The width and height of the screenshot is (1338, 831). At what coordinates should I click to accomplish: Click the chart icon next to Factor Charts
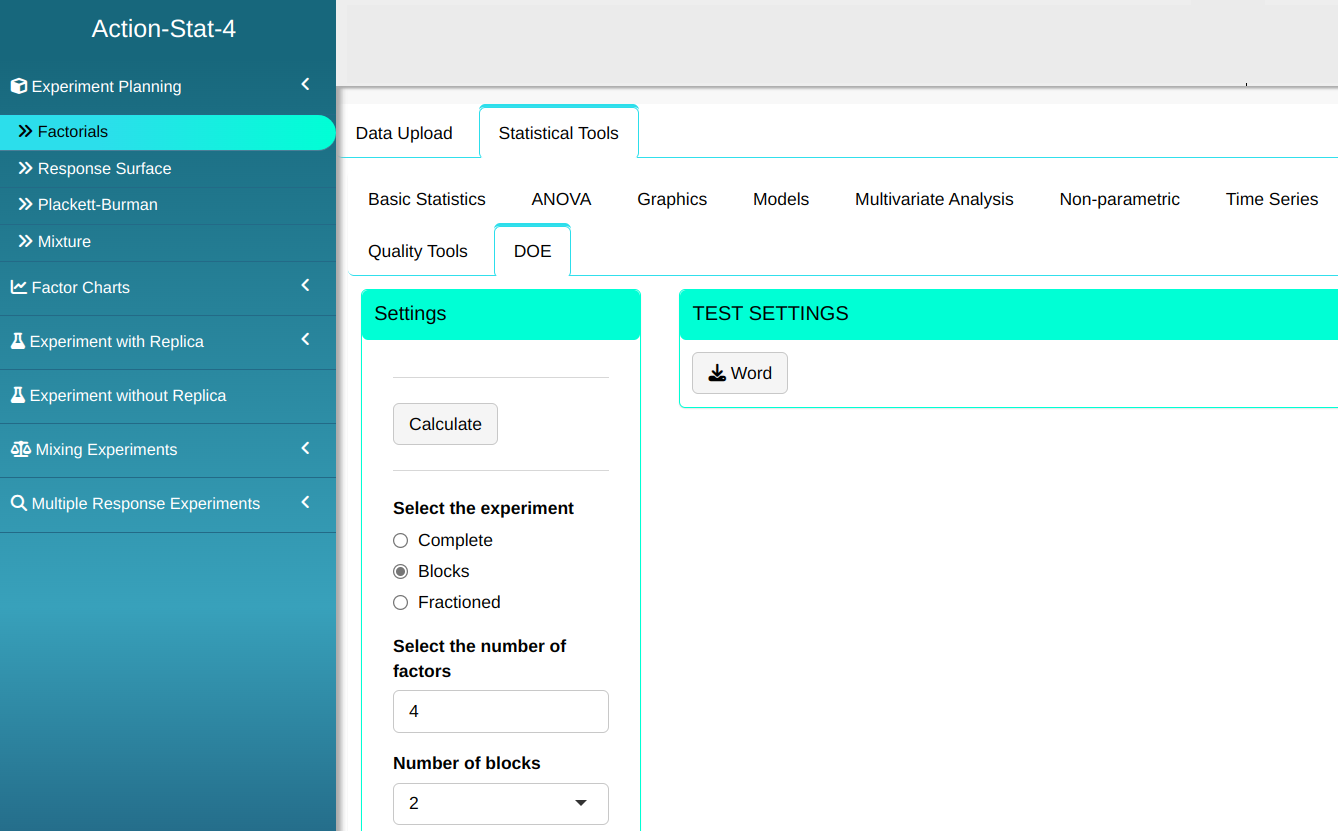pos(18,287)
